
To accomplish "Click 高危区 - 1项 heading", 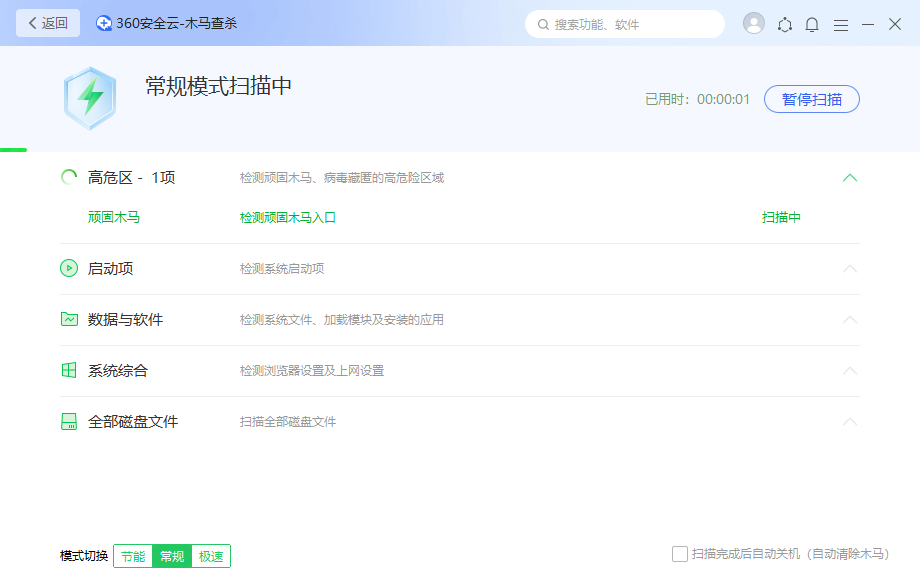I will click(x=131, y=177).
